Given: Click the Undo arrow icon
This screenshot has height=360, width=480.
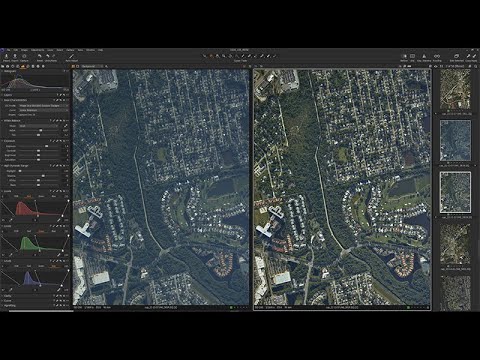Looking at the screenshot, I should coord(48,56).
